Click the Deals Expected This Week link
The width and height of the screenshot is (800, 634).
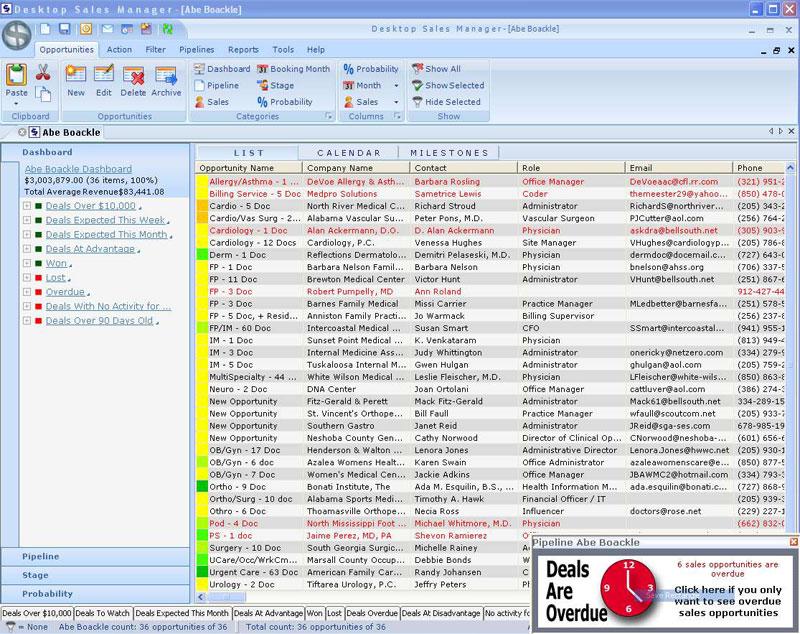[x=105, y=220]
